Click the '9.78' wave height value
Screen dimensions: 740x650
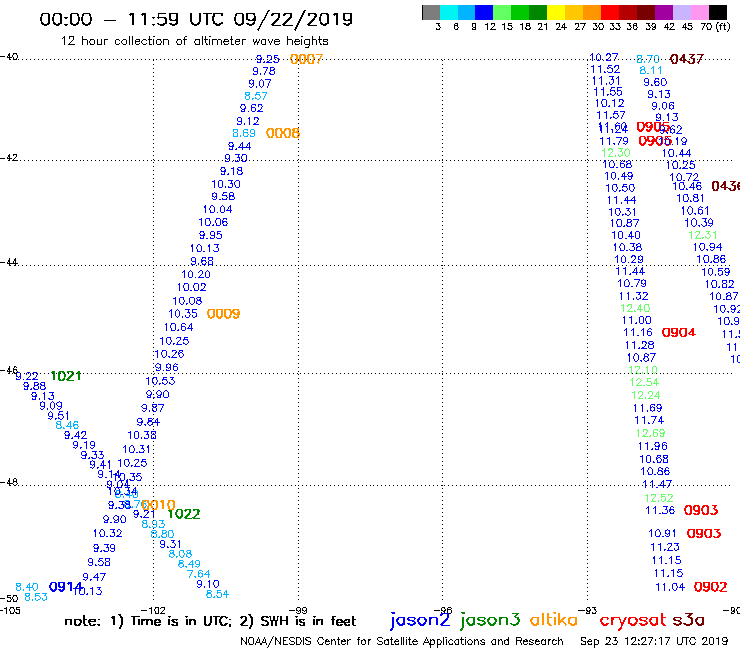pyautogui.click(x=264, y=71)
